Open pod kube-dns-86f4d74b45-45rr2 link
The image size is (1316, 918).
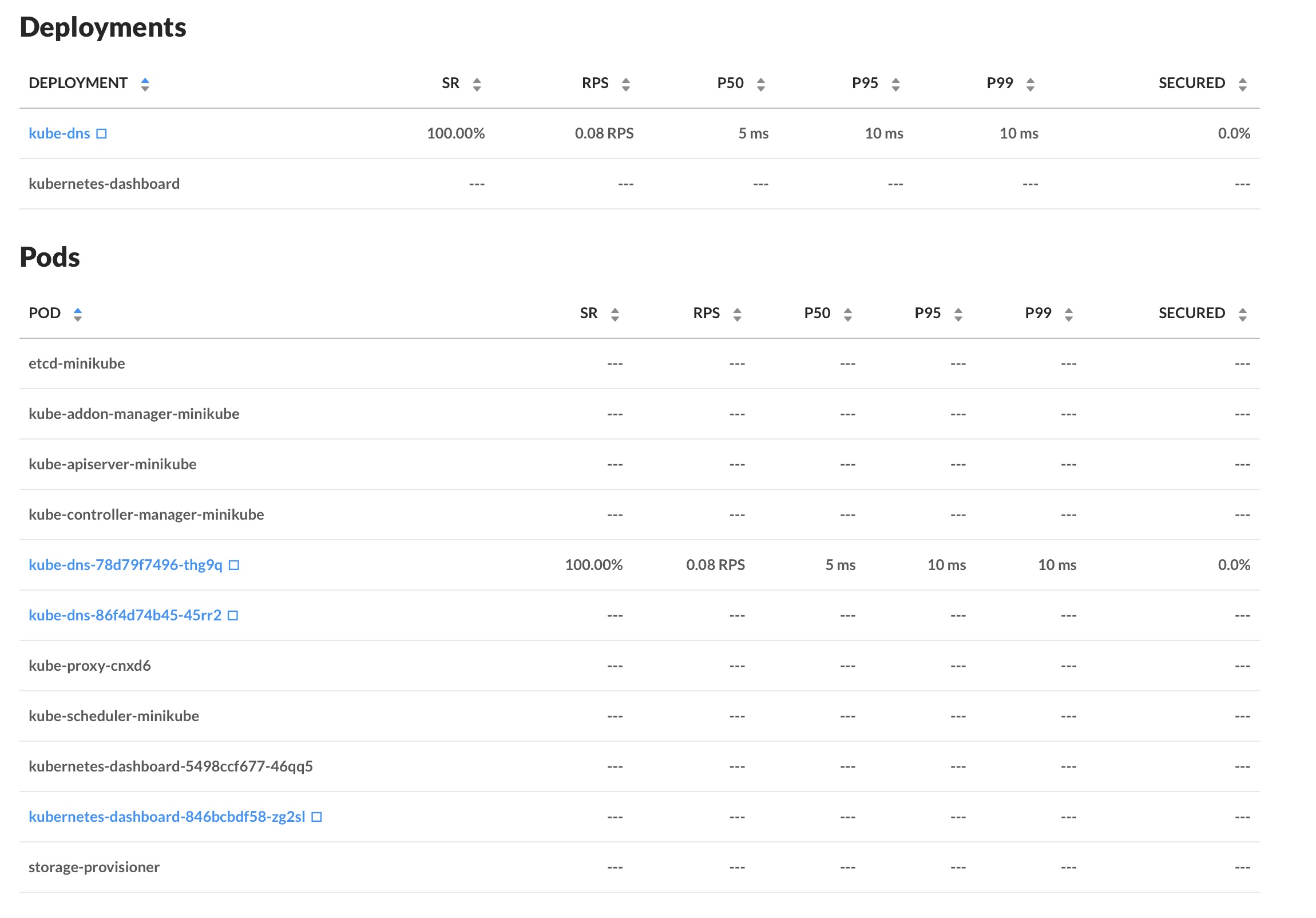point(125,615)
